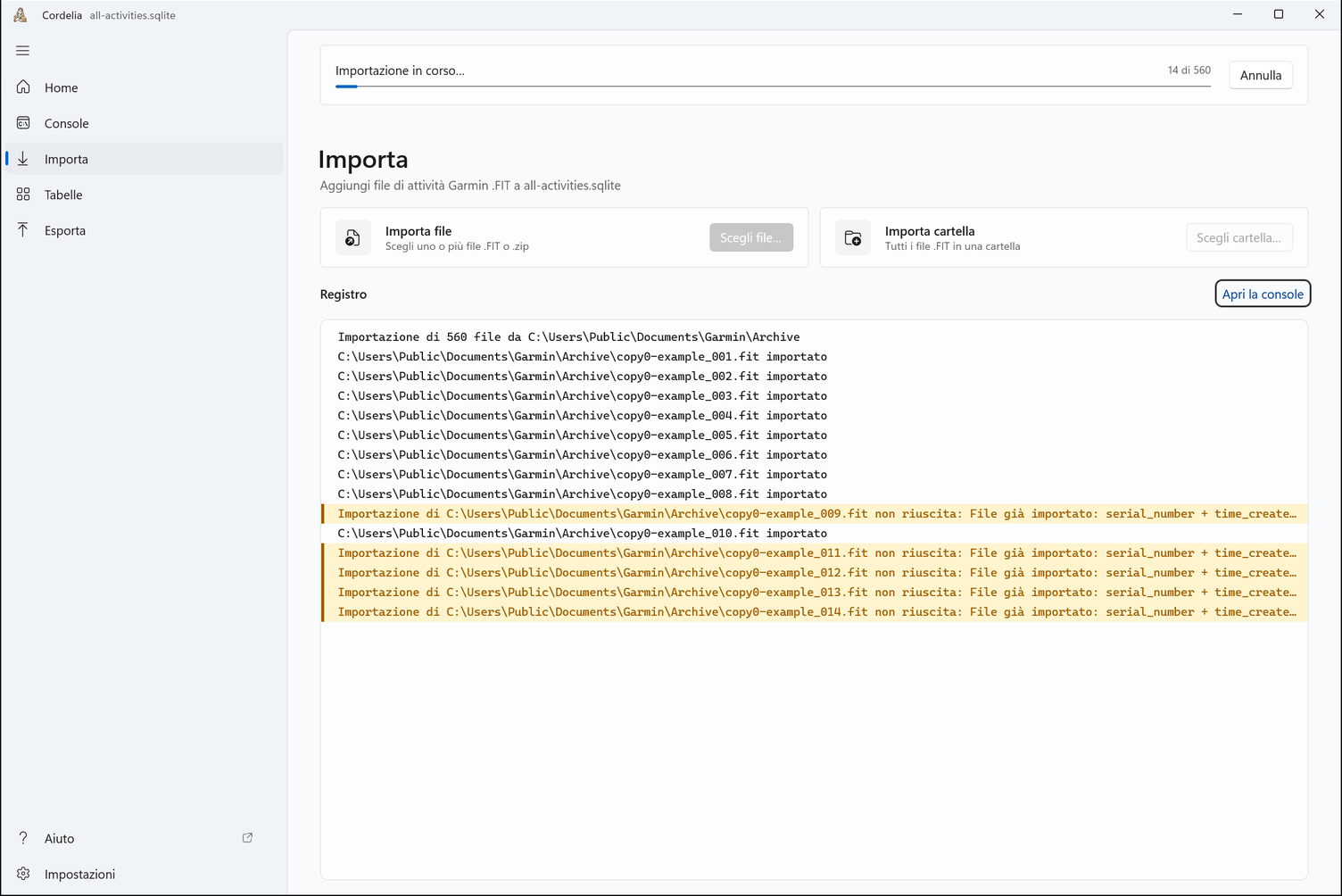
Task: Open the Aiuto help link
Action: 145,837
